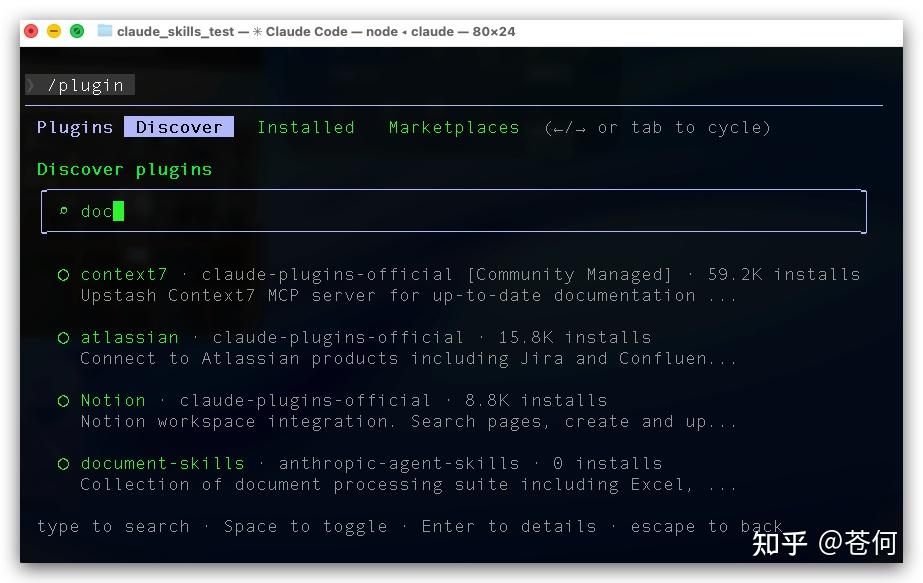Toggle the document-skills plugin circle
The height and width of the screenshot is (583, 923).
[64, 464]
